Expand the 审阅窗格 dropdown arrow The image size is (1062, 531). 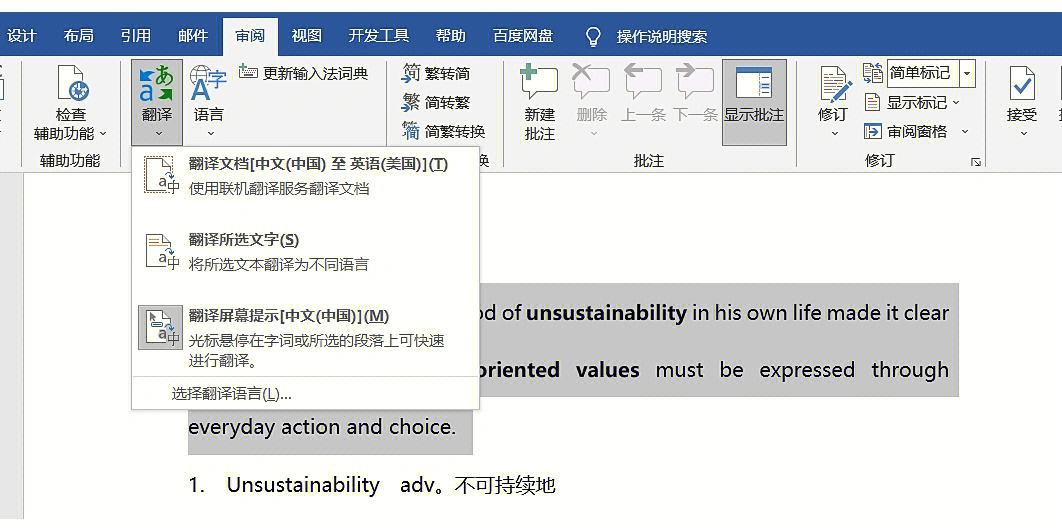(965, 131)
